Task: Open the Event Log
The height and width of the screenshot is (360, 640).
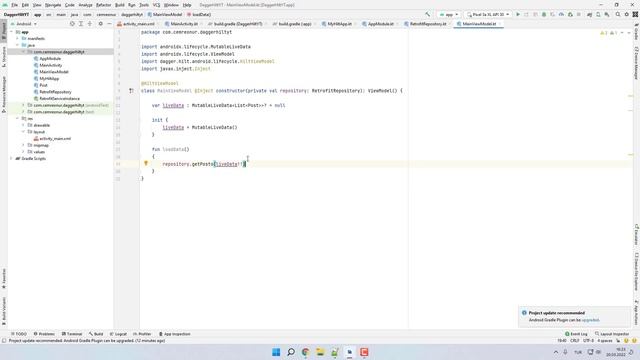Action: click(576, 334)
